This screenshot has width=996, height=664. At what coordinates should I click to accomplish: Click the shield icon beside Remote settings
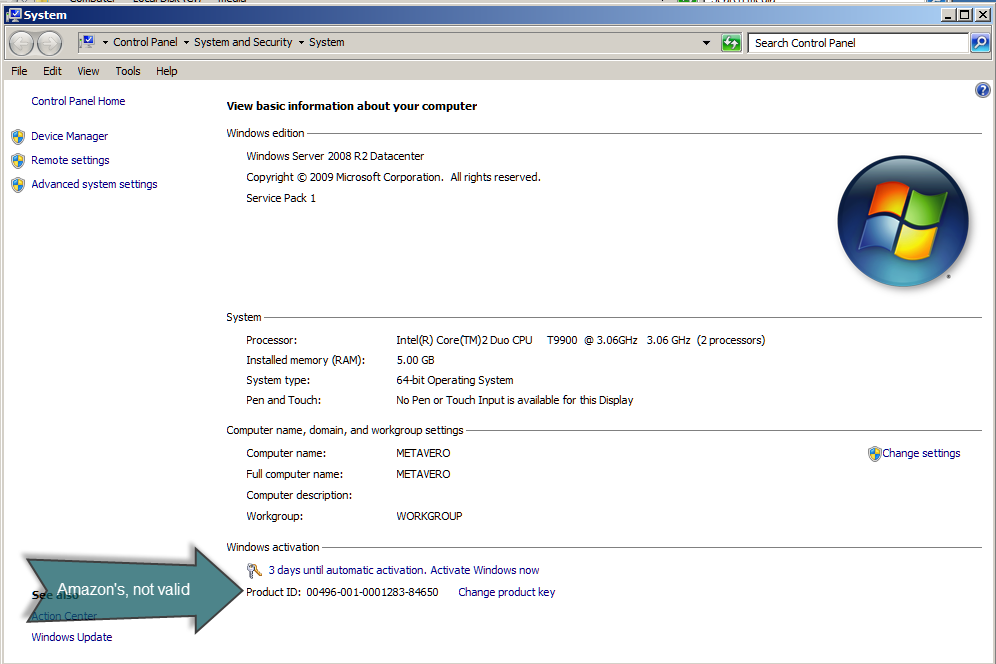(x=18, y=161)
